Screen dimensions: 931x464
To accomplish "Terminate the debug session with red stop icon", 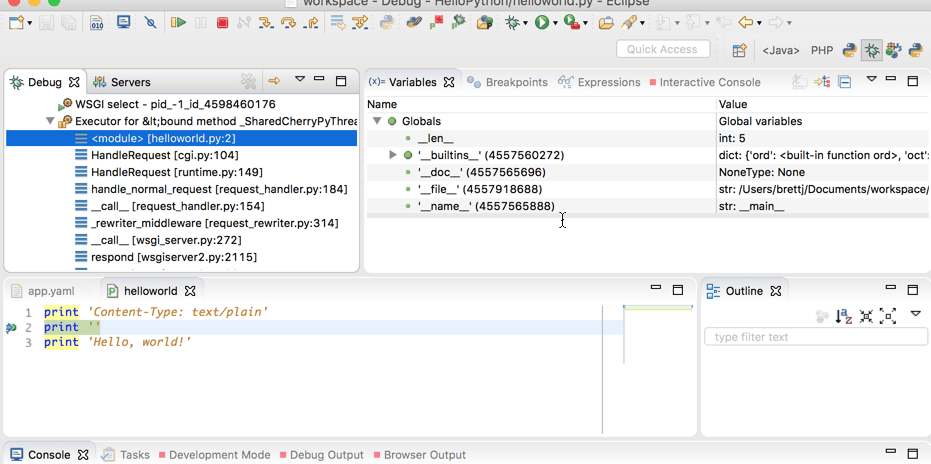I will pos(222,22).
